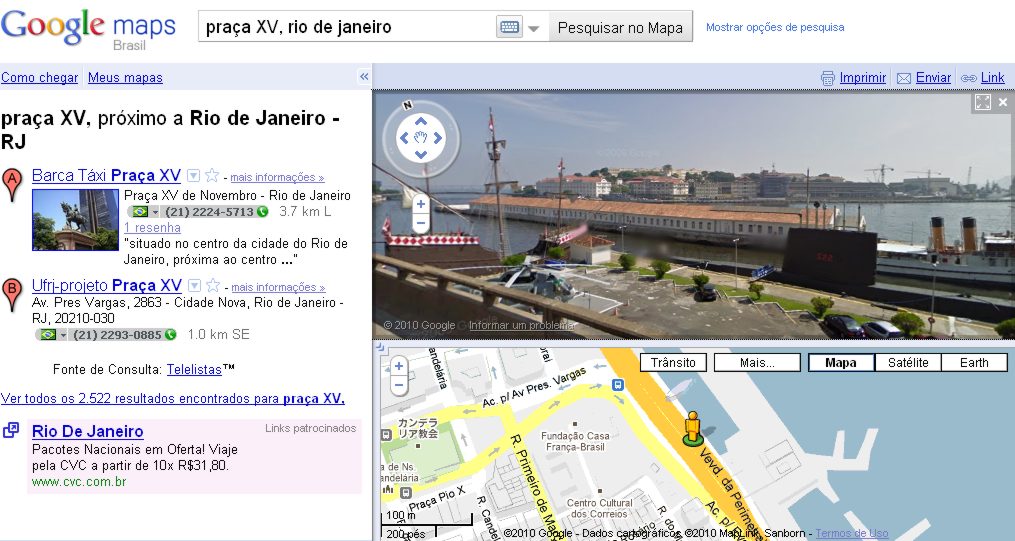Pan Street View right arrow
This screenshot has width=1015, height=541.
coord(438,137)
